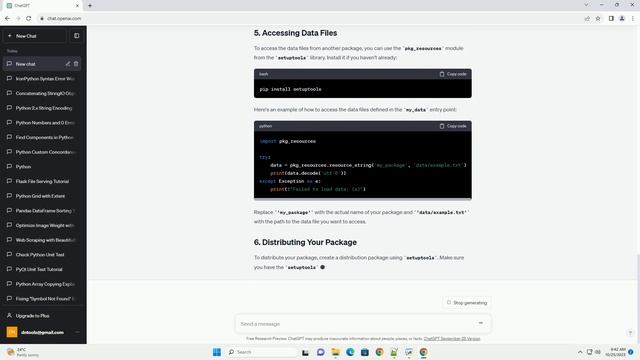Image resolution: width=640 pixels, height=360 pixels.
Task: Select the ChatGPT browser tab
Action: click(41, 6)
